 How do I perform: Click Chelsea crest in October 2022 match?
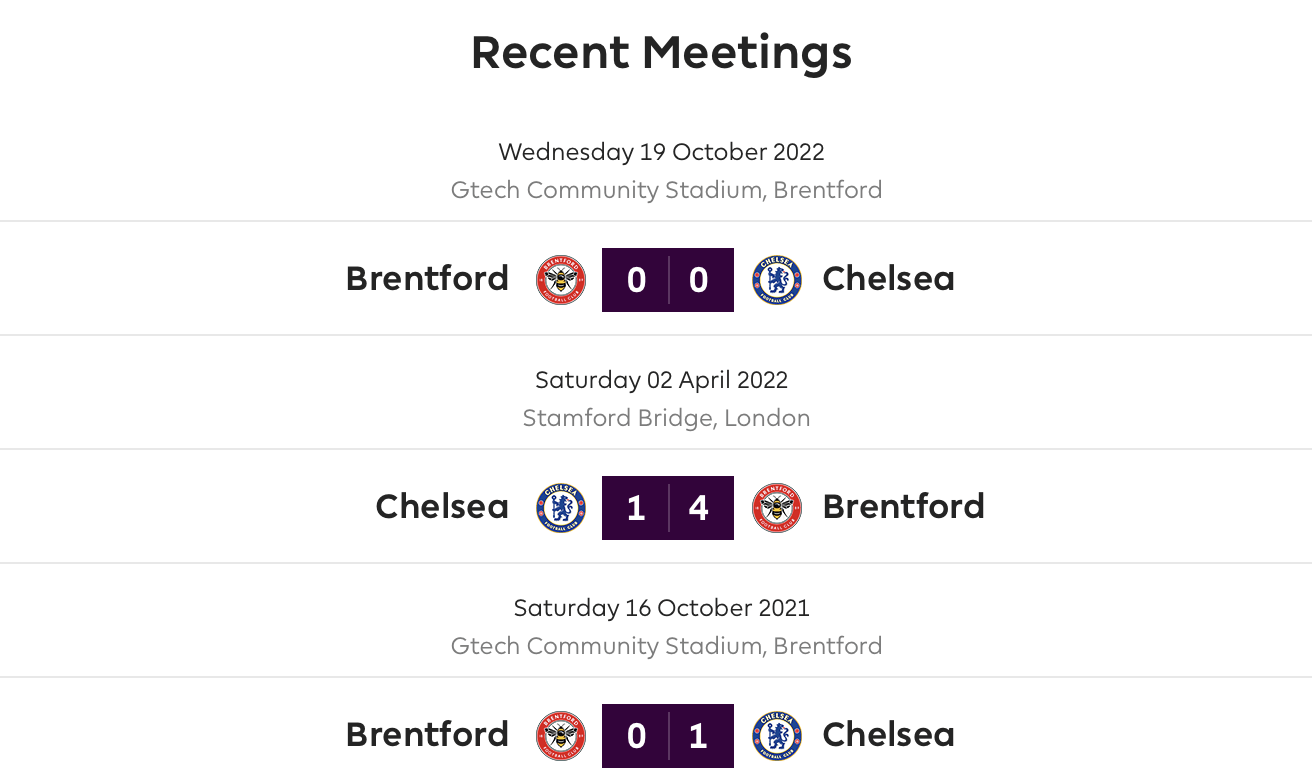pos(777,280)
